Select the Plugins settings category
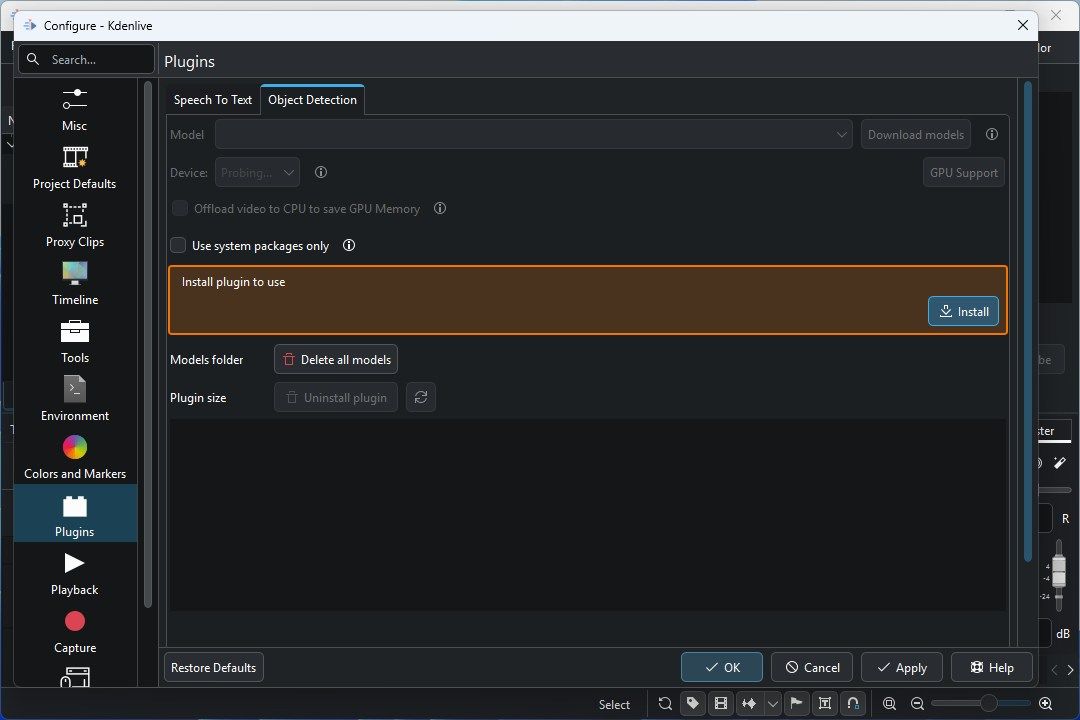This screenshot has width=1080, height=720. click(x=74, y=514)
